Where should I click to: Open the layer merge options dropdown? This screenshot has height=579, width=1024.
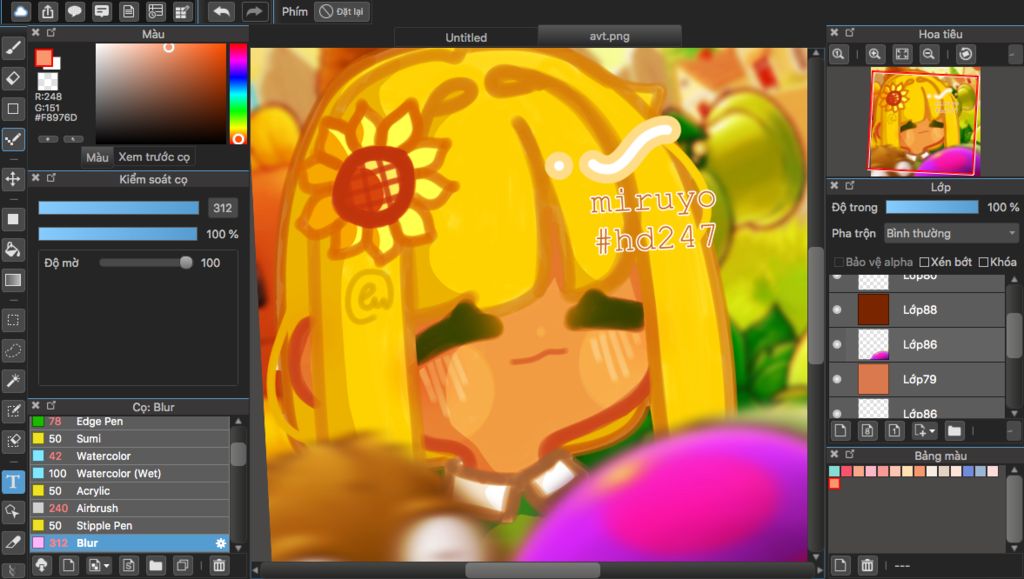[x=925, y=431]
